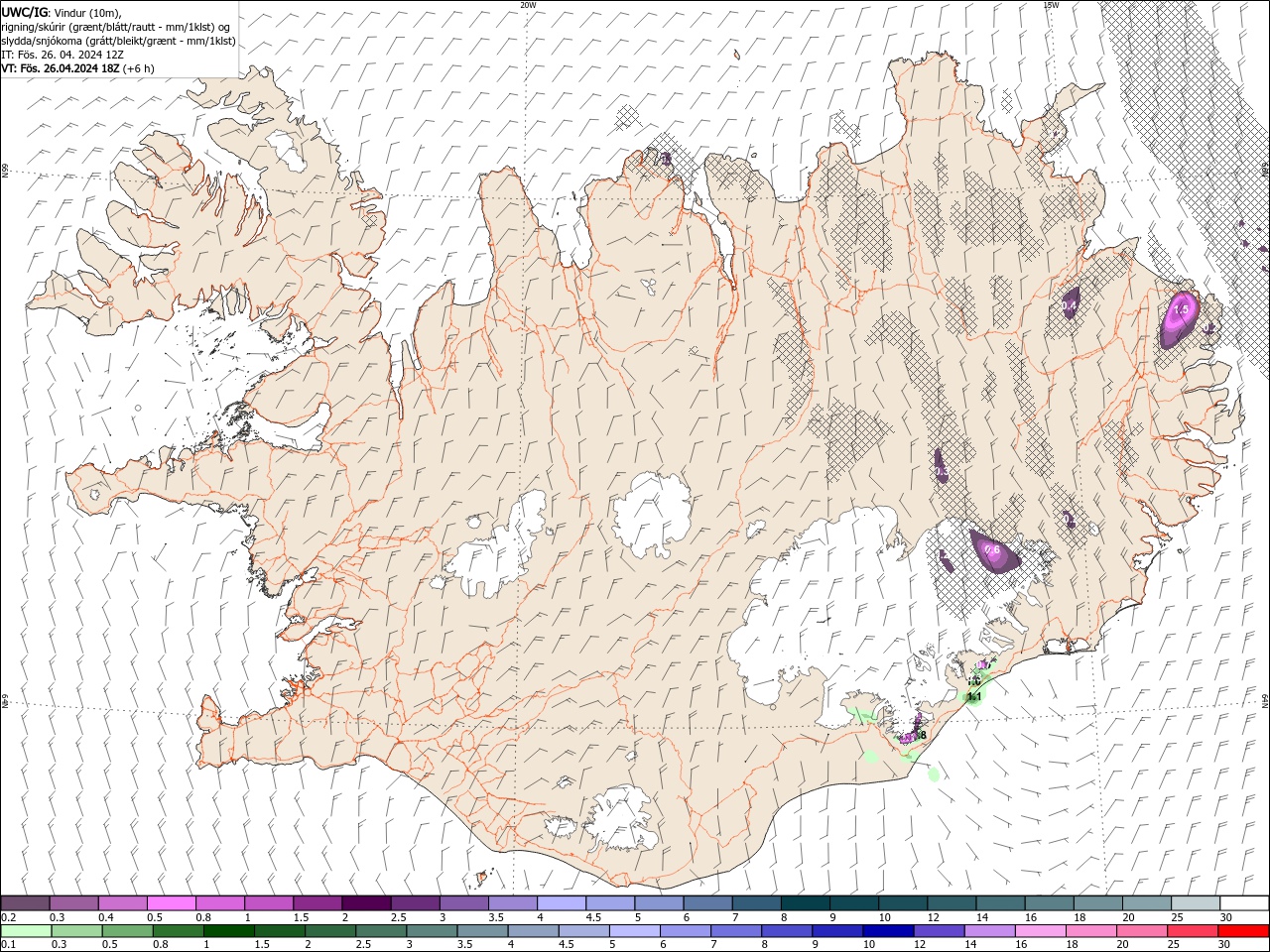This screenshot has height=952, width=1270.
Task: Click the 'IT: Fös. 26. 04. 2024 12Z' line
Action: tap(63, 55)
